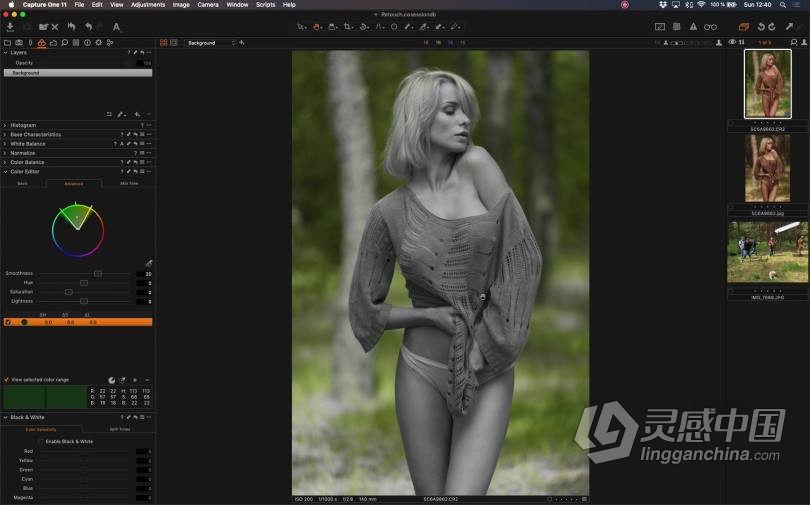Click the Layers panel help question mark
This screenshot has width=810, height=505.
(x=129, y=53)
